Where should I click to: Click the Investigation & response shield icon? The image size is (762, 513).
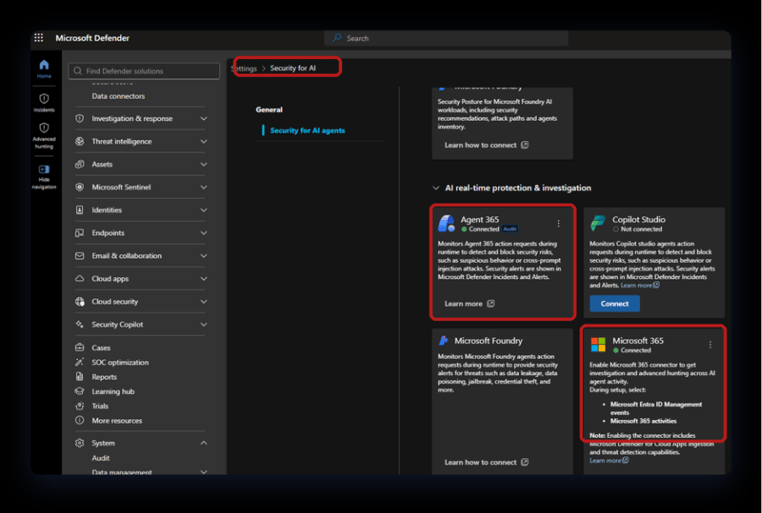point(80,119)
